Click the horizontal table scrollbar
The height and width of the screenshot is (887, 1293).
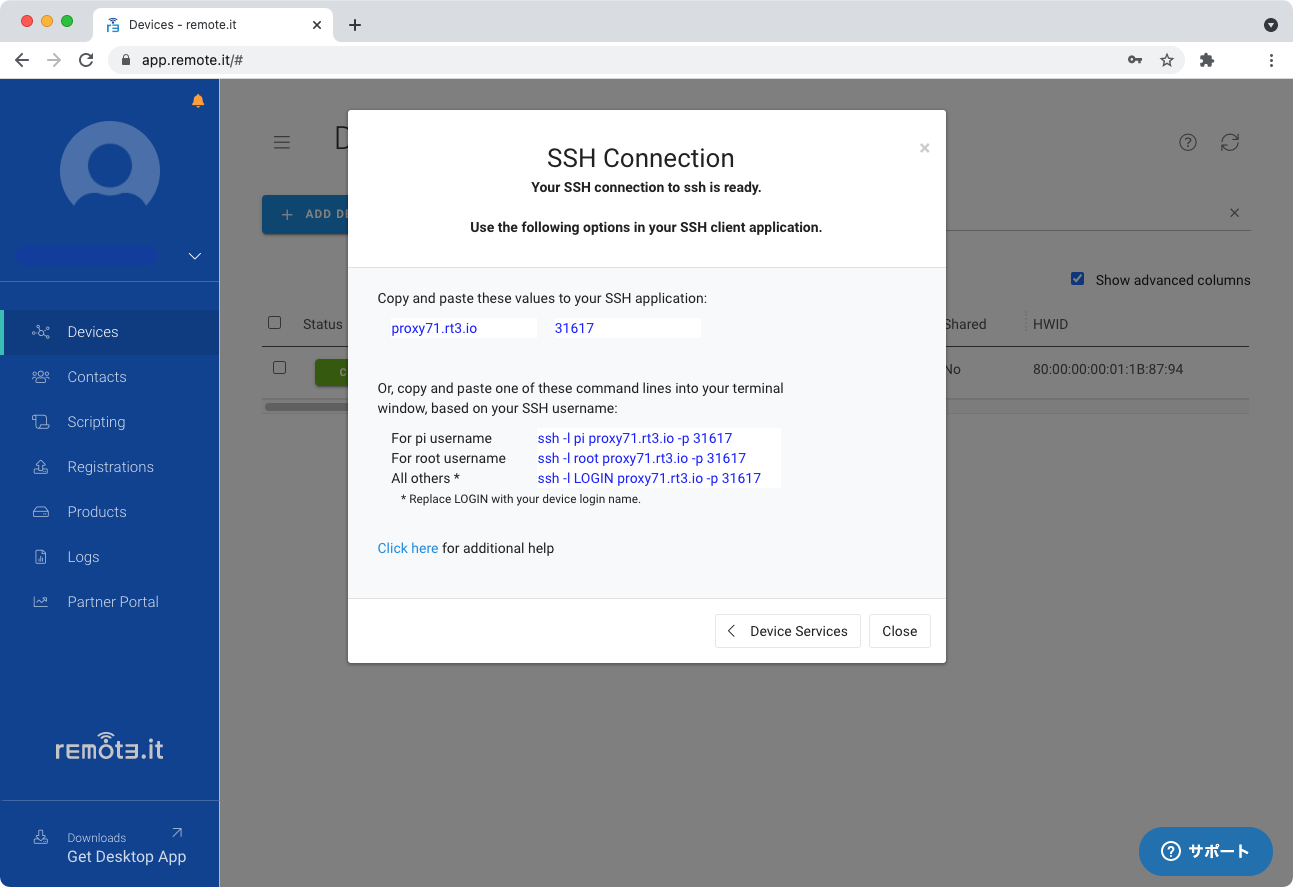306,407
